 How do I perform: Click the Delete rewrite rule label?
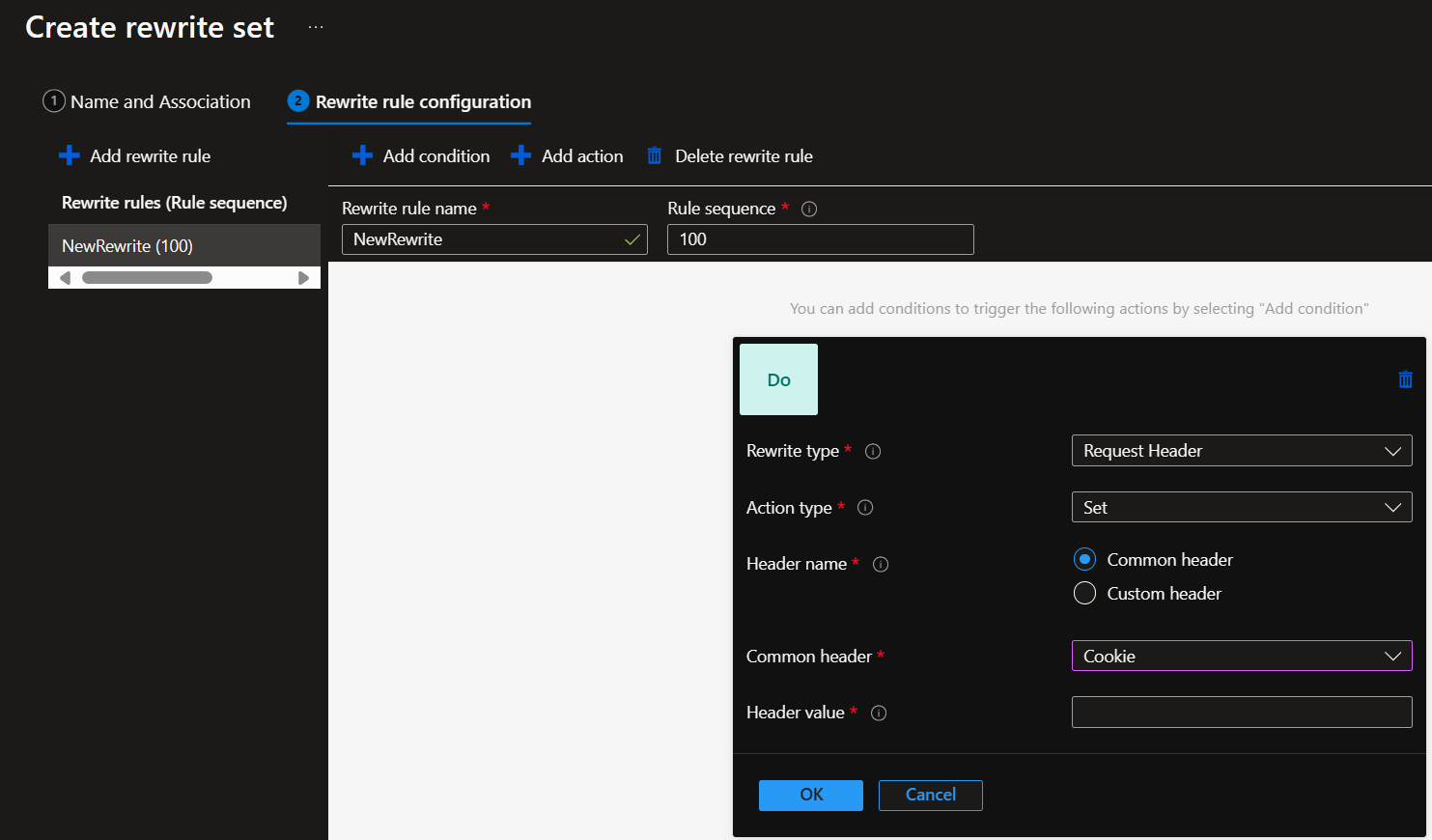[x=744, y=155]
